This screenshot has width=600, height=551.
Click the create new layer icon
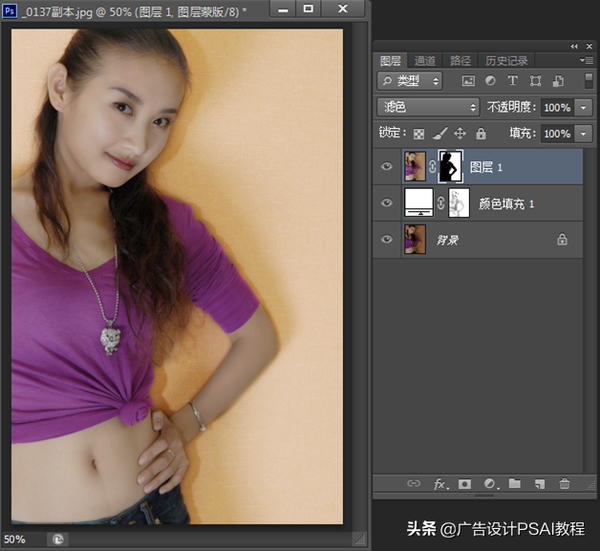pos(539,484)
